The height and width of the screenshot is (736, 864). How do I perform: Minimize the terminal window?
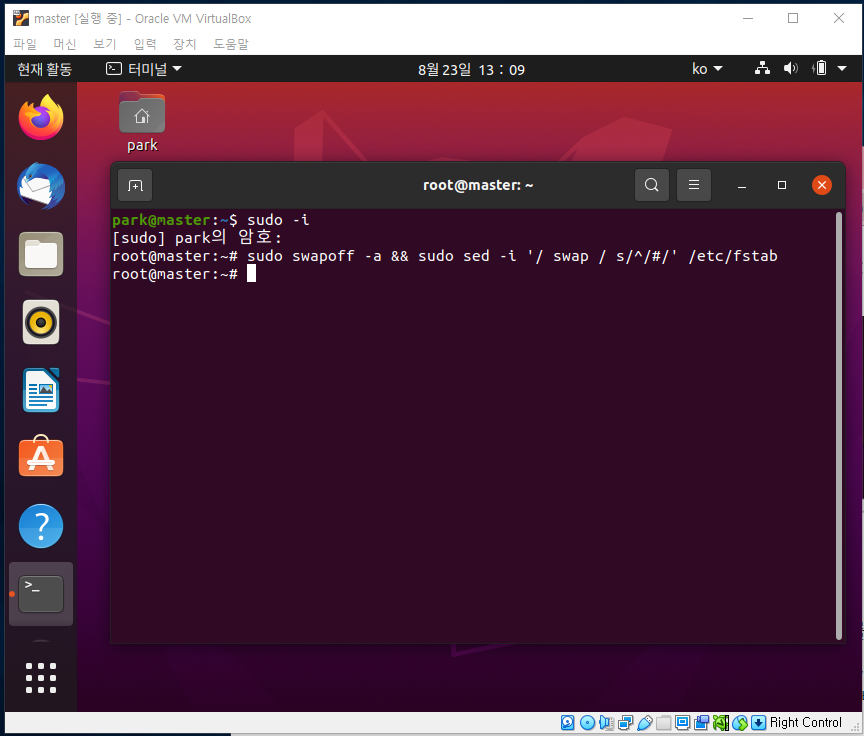point(742,185)
